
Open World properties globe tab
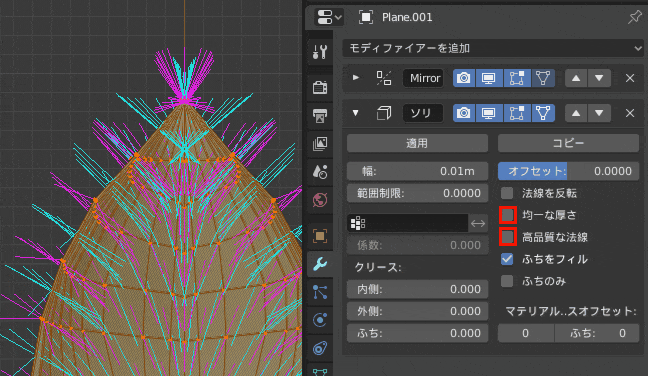[x=320, y=200]
